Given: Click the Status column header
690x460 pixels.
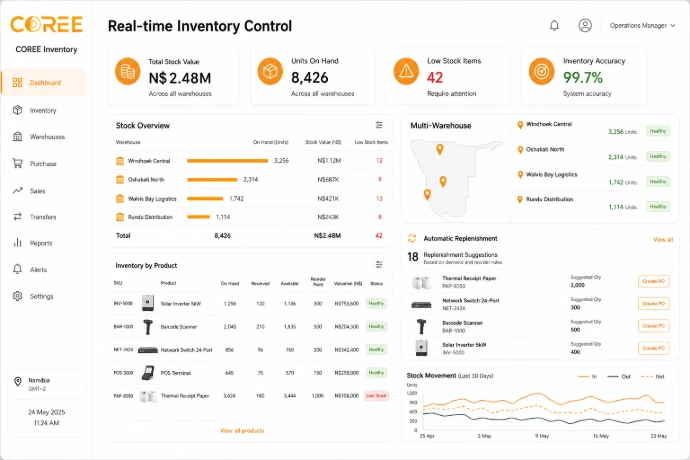Looking at the screenshot, I should [377, 283].
